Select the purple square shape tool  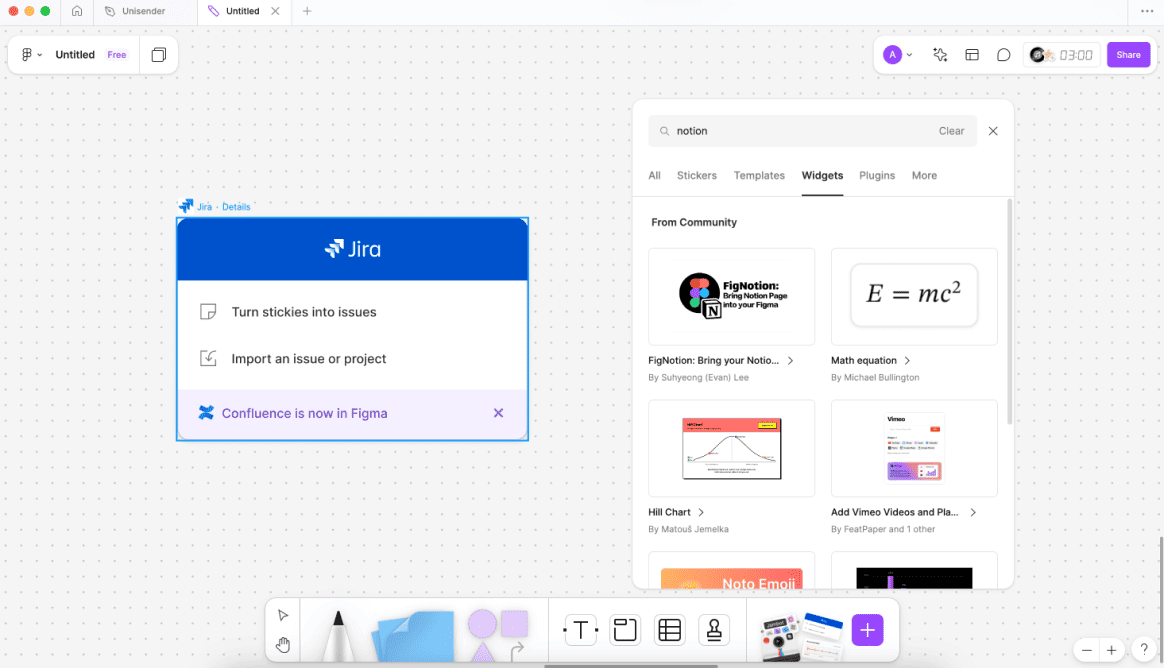point(514,624)
